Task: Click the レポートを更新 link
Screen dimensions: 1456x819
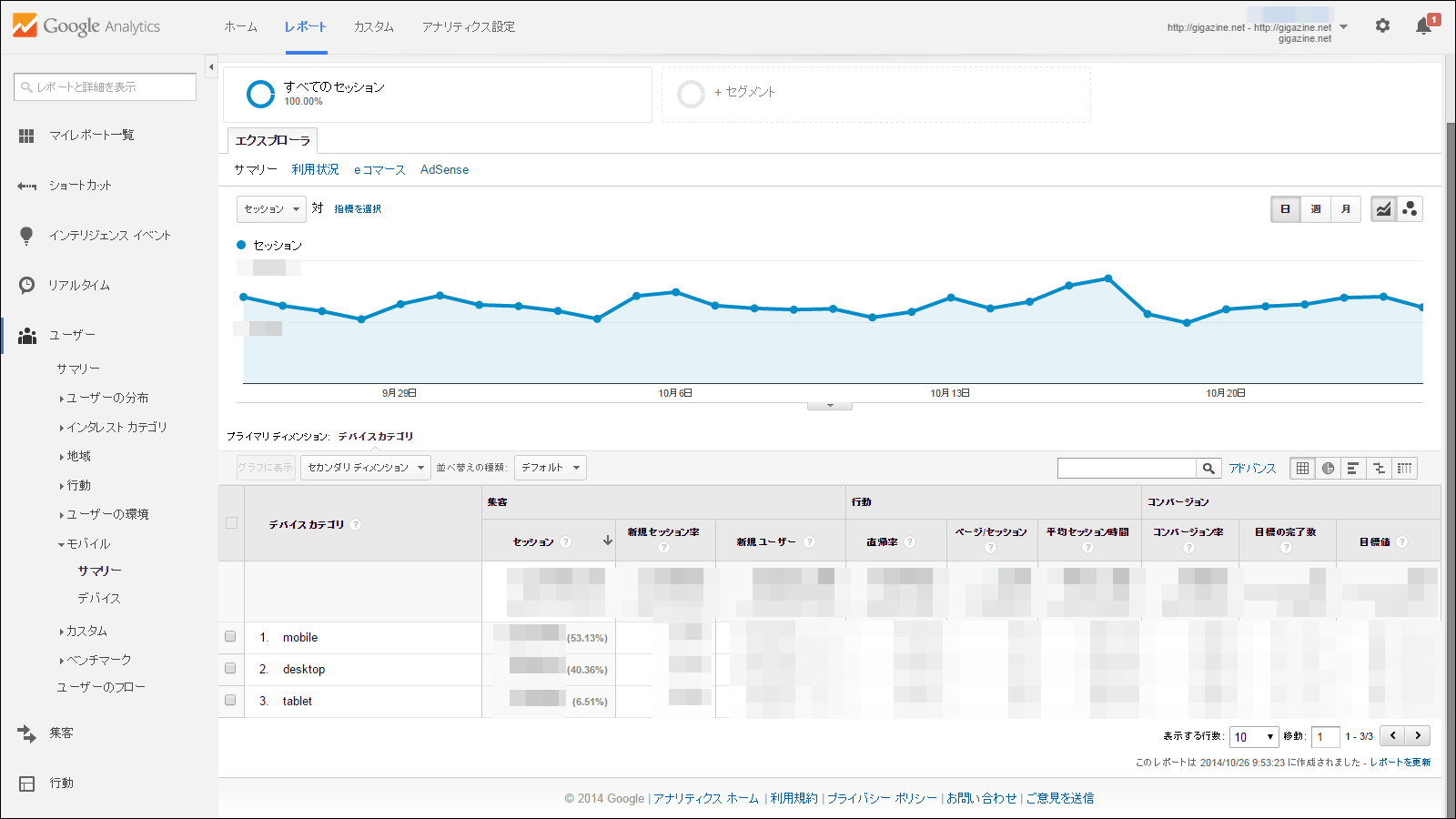Action: (x=1400, y=762)
